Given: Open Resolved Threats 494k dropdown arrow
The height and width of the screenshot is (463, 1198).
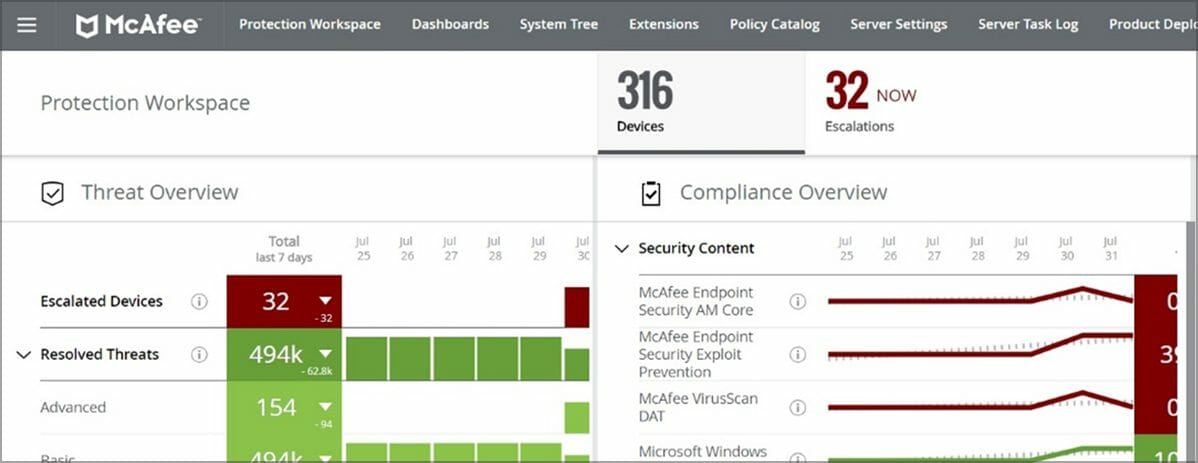Looking at the screenshot, I should 326,355.
